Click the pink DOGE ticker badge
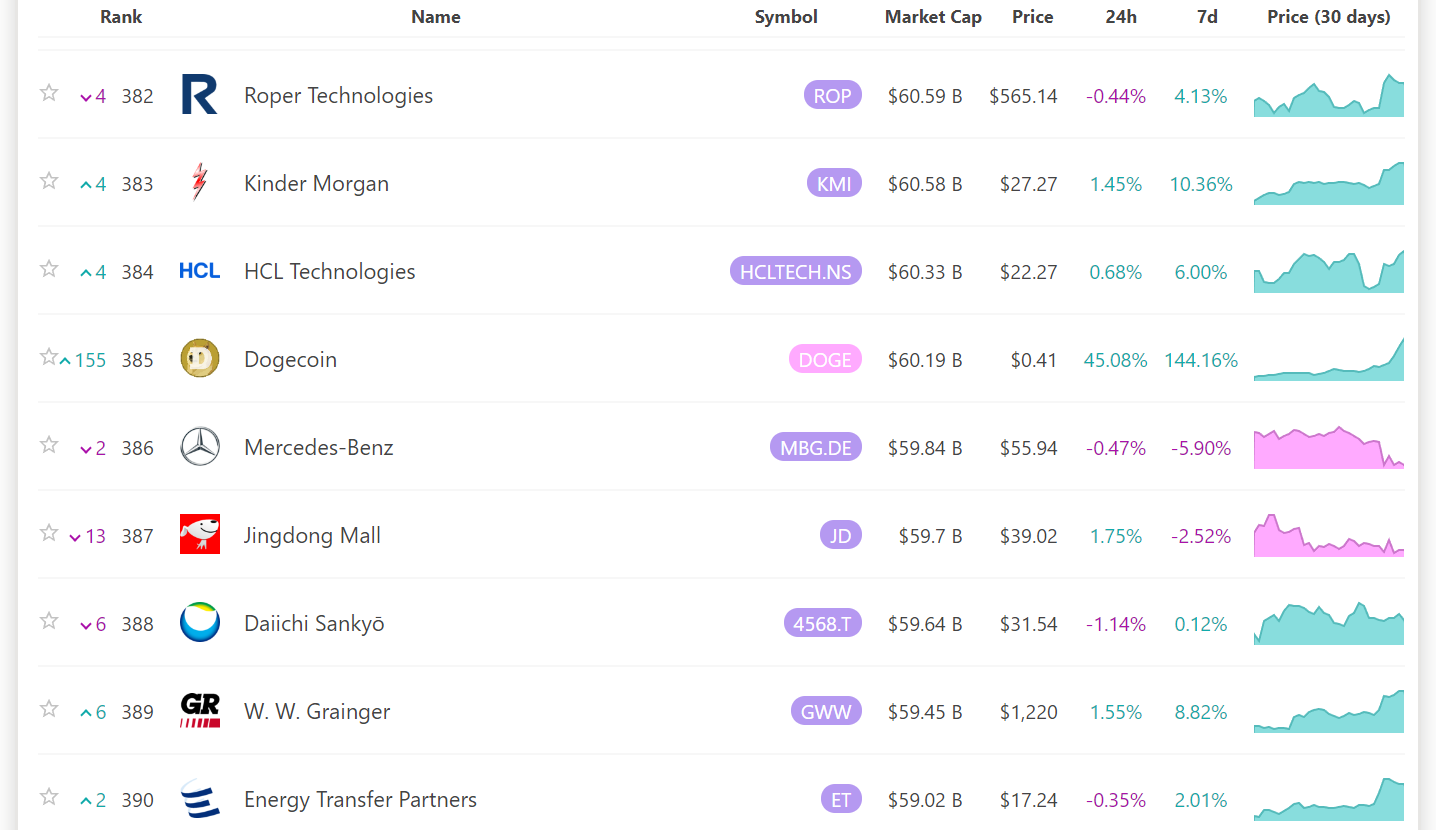This screenshot has height=830, width=1436. click(x=825, y=360)
